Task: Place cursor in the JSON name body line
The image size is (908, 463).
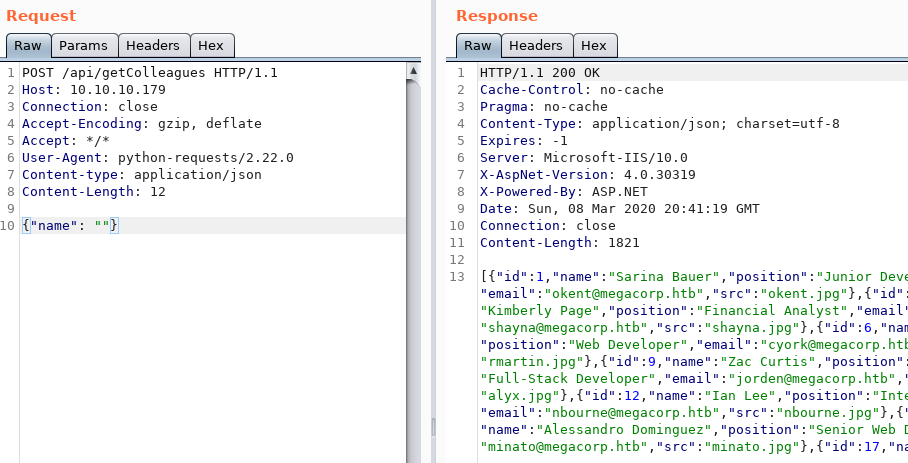Action: 70,226
